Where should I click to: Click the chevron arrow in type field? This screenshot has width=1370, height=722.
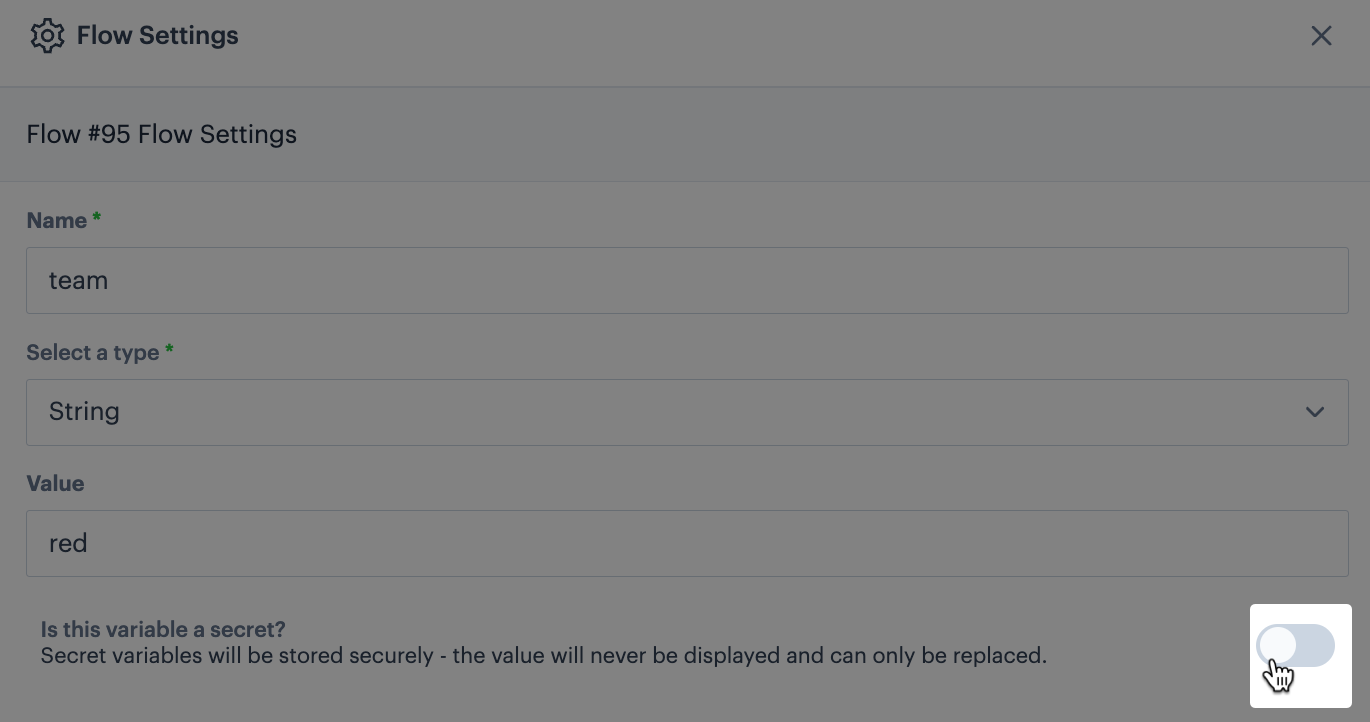coord(1314,412)
